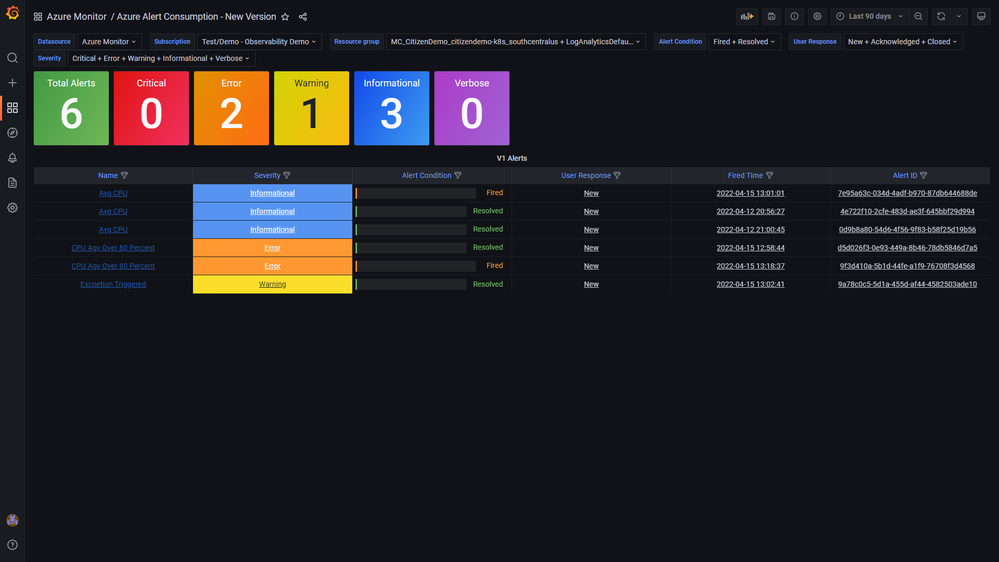The width and height of the screenshot is (999, 562).
Task: Open the Last 90 days time picker
Action: pos(869,17)
